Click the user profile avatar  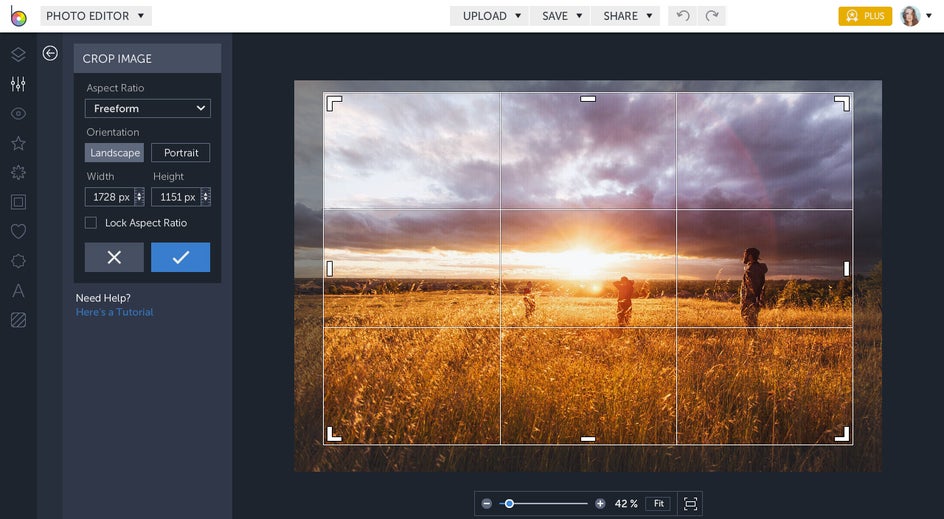(x=910, y=16)
